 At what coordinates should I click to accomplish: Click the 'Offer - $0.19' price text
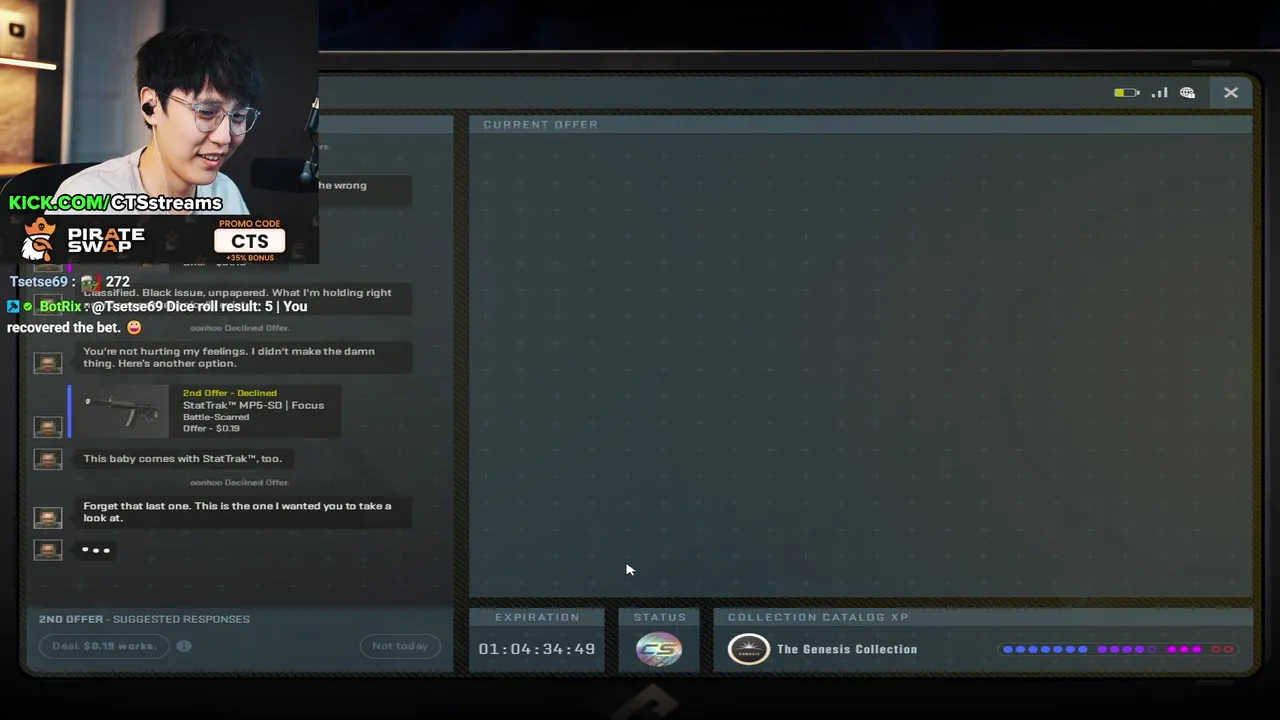[211, 428]
